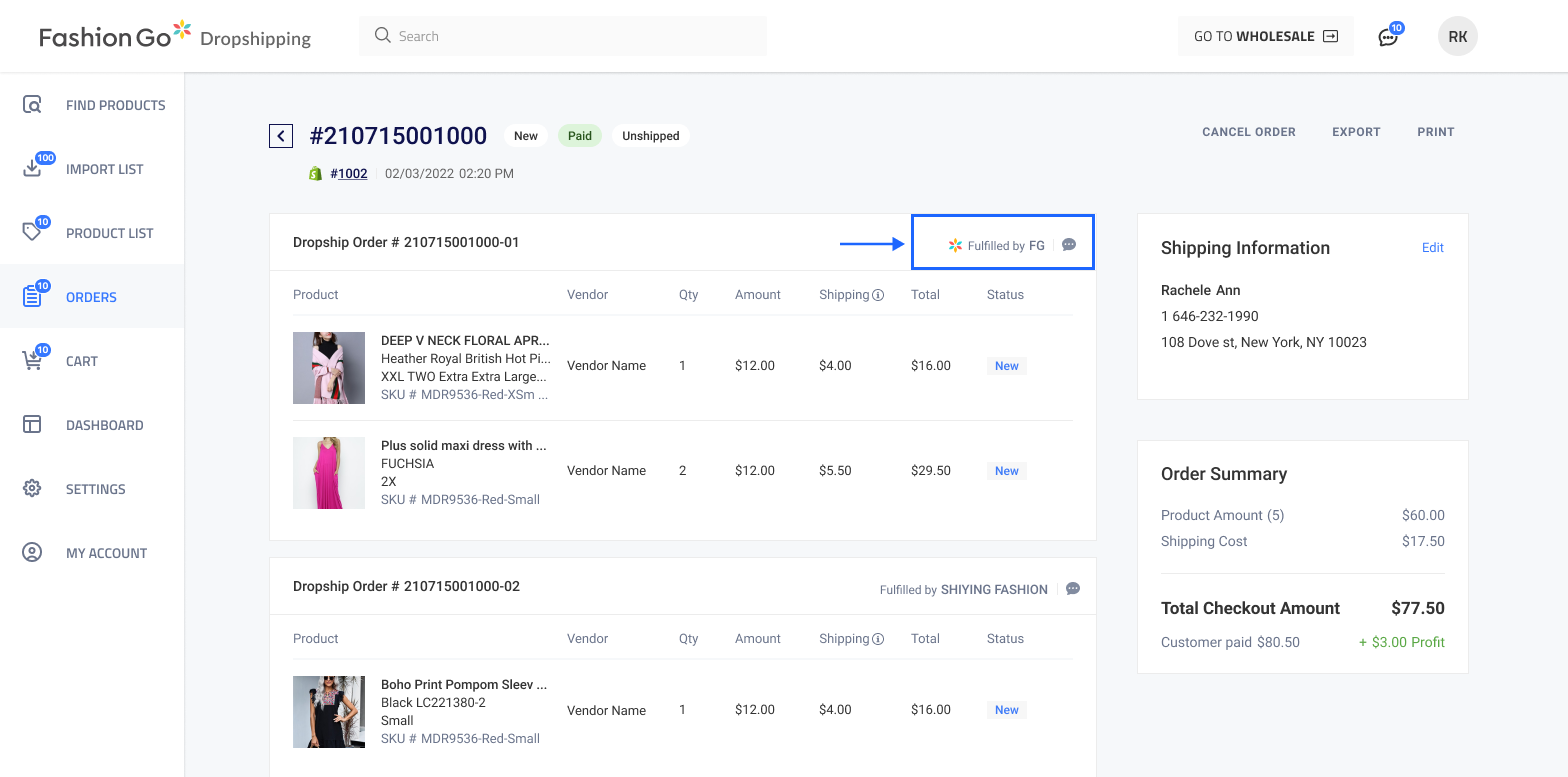Click the Paid status badge
The width and height of the screenshot is (1568, 777).
[580, 136]
